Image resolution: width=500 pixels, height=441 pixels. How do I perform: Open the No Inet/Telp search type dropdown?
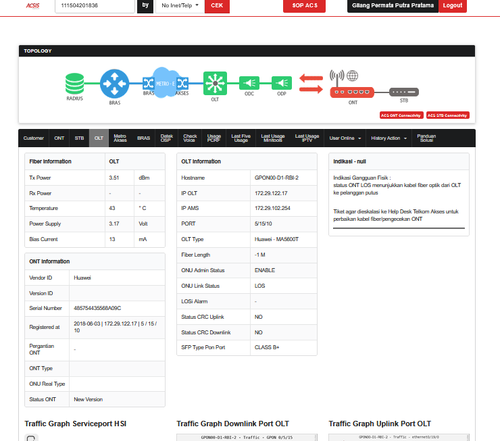[180, 5]
